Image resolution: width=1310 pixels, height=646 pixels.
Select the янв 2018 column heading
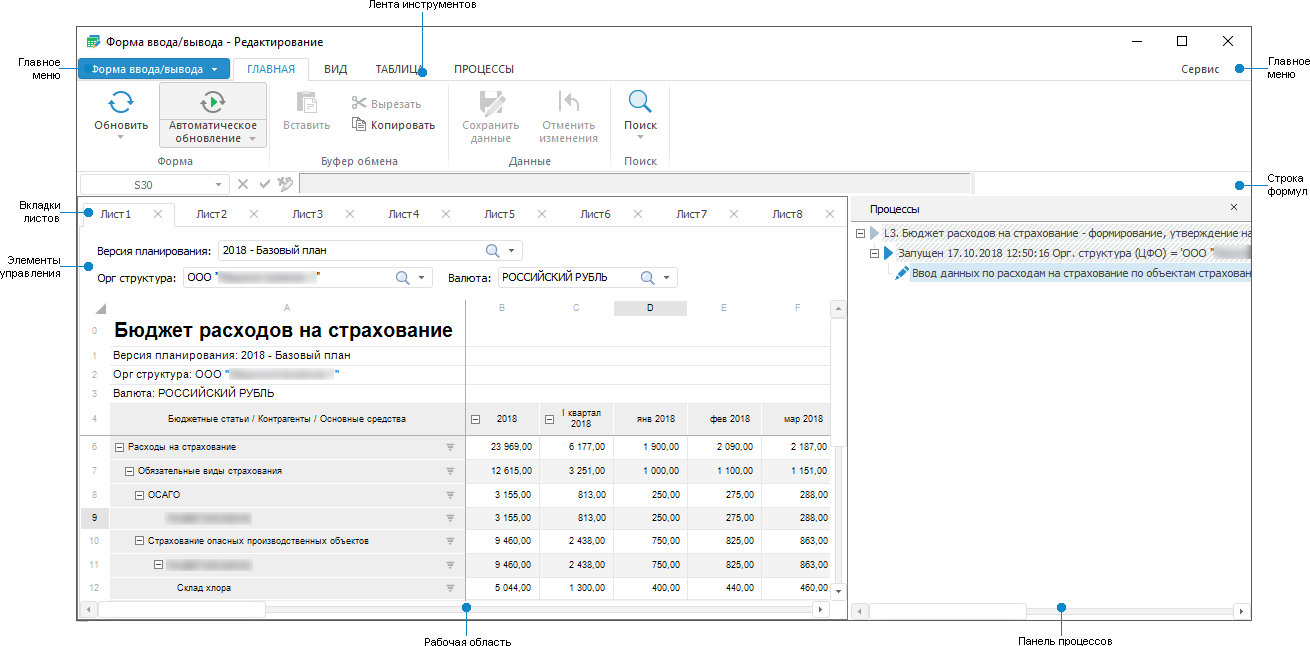coord(650,419)
